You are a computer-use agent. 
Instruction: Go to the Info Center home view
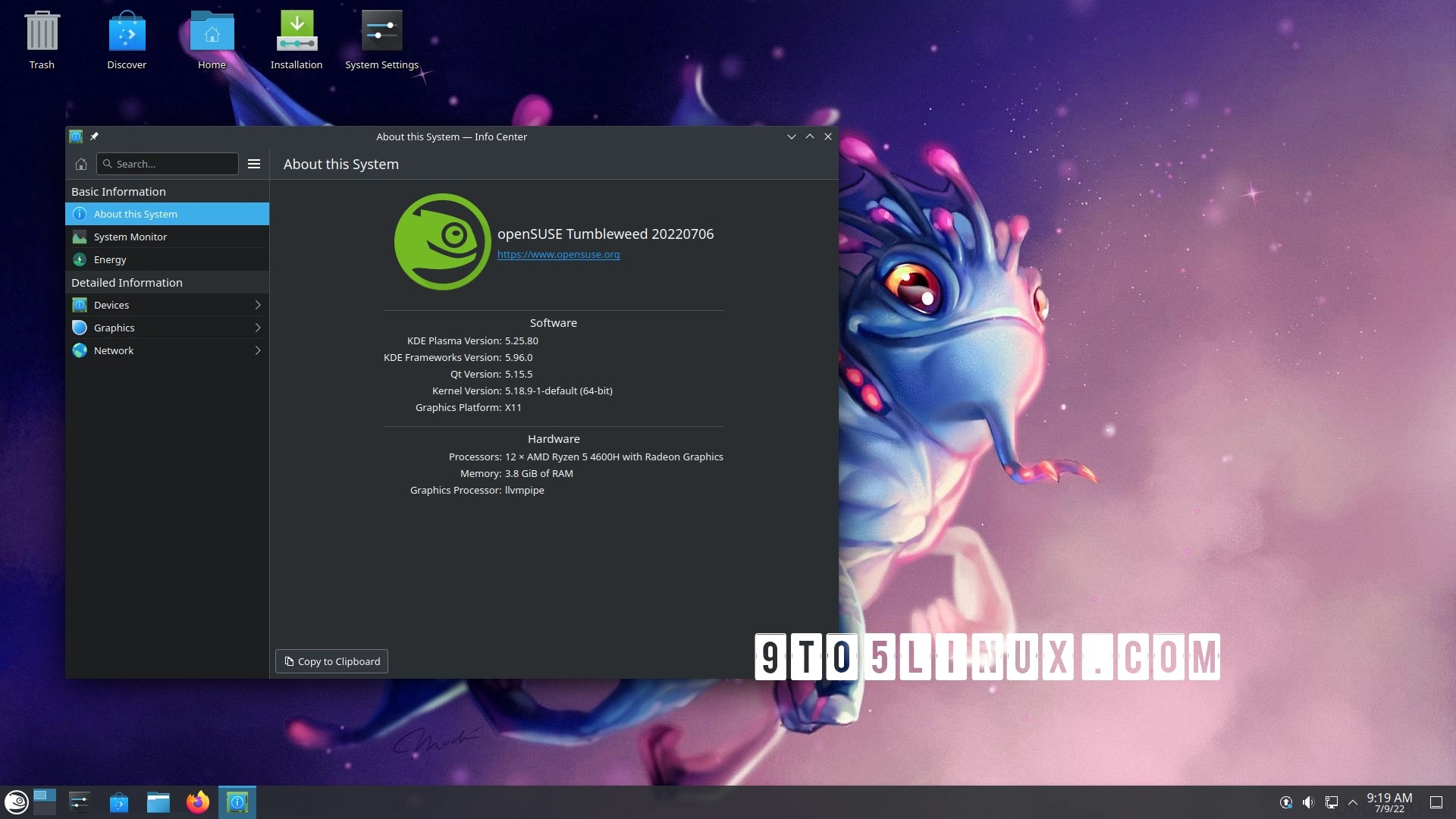(x=81, y=164)
